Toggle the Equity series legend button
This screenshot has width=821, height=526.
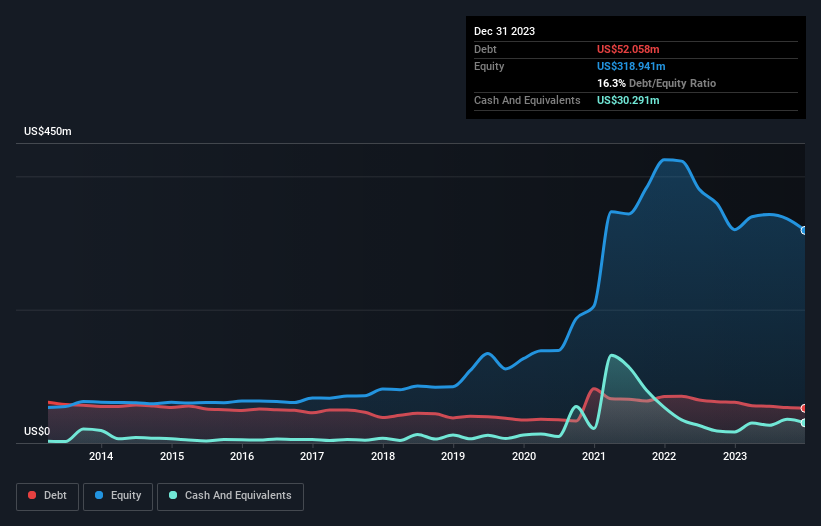[118, 496]
